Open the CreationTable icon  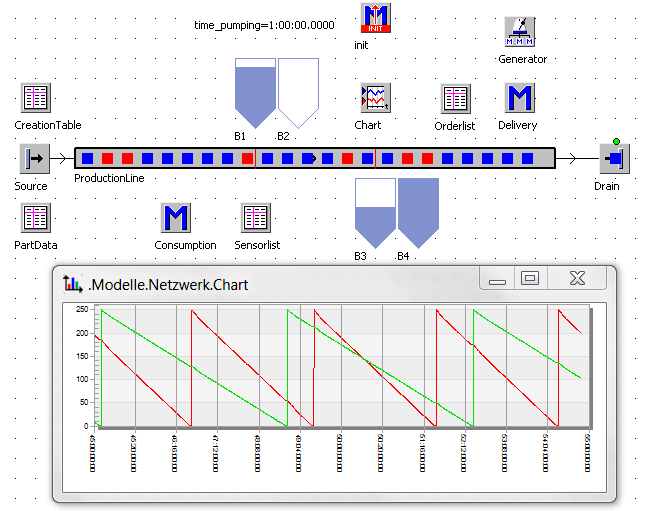click(x=36, y=98)
